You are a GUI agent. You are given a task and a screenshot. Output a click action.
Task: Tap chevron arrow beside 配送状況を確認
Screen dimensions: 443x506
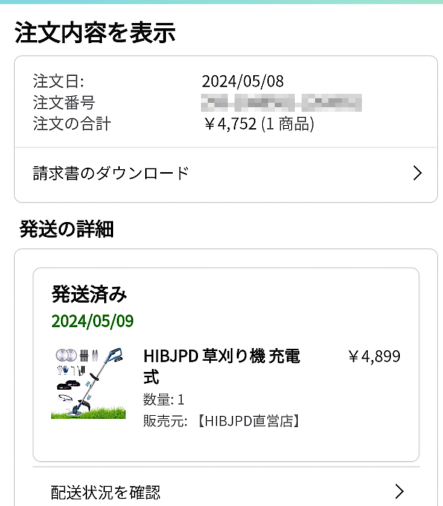(399, 491)
